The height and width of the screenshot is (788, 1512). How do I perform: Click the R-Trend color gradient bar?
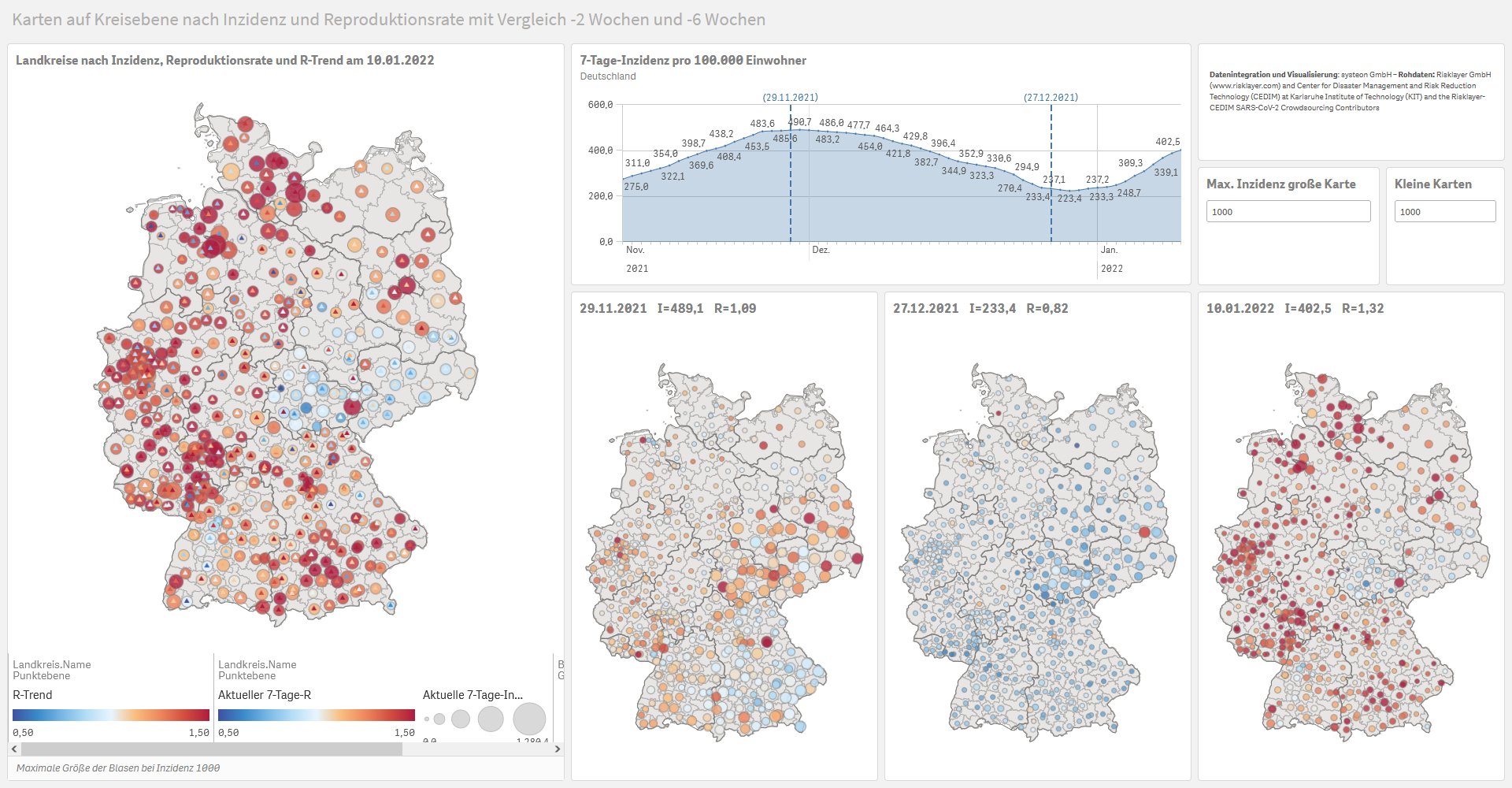click(111, 715)
